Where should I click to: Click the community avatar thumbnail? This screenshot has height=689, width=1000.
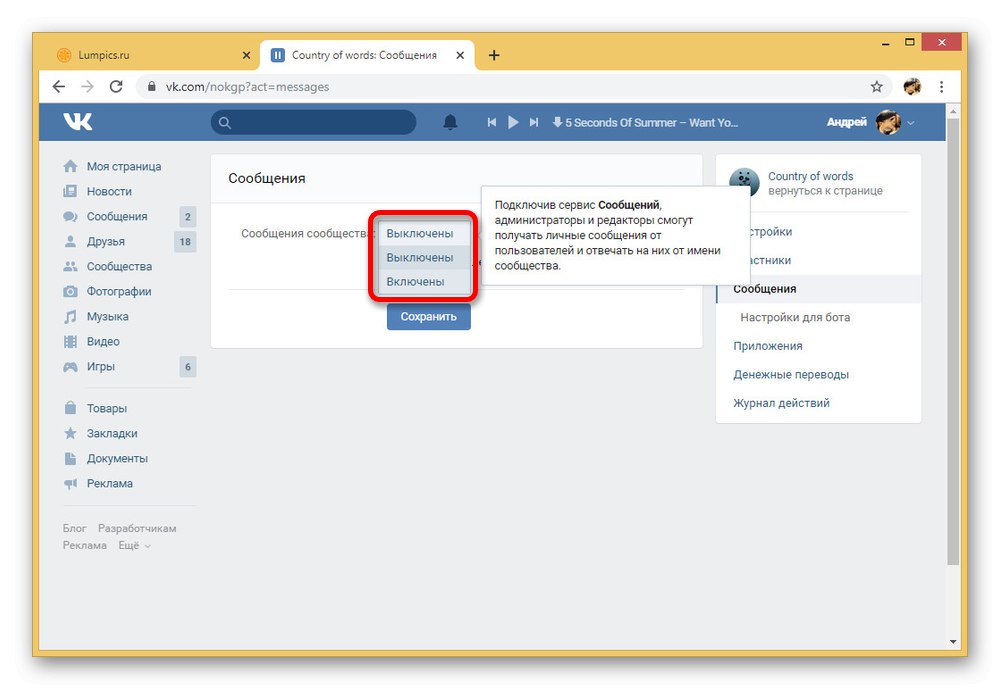744,182
